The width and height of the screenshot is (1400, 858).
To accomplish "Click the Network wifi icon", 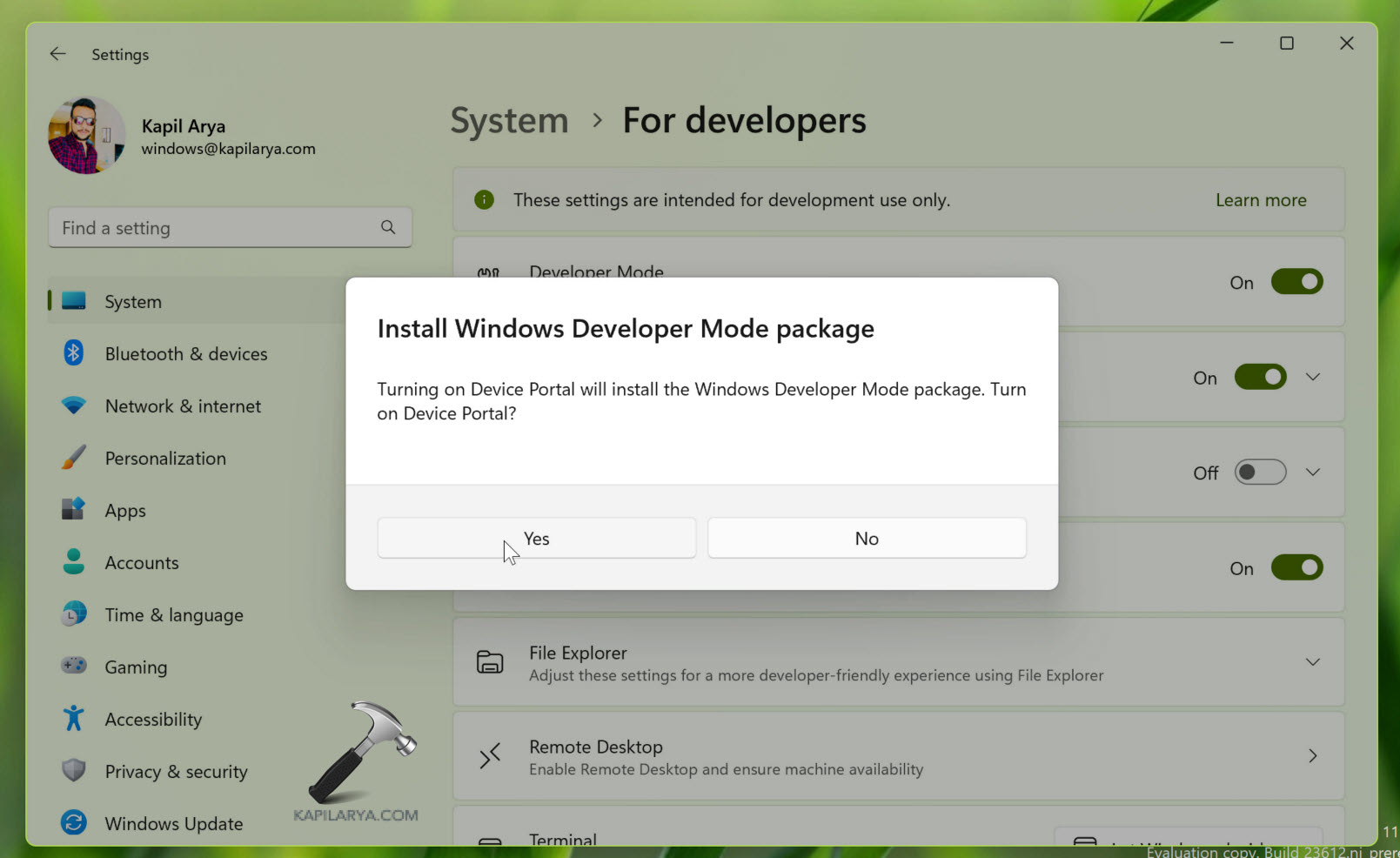I will click(x=74, y=406).
